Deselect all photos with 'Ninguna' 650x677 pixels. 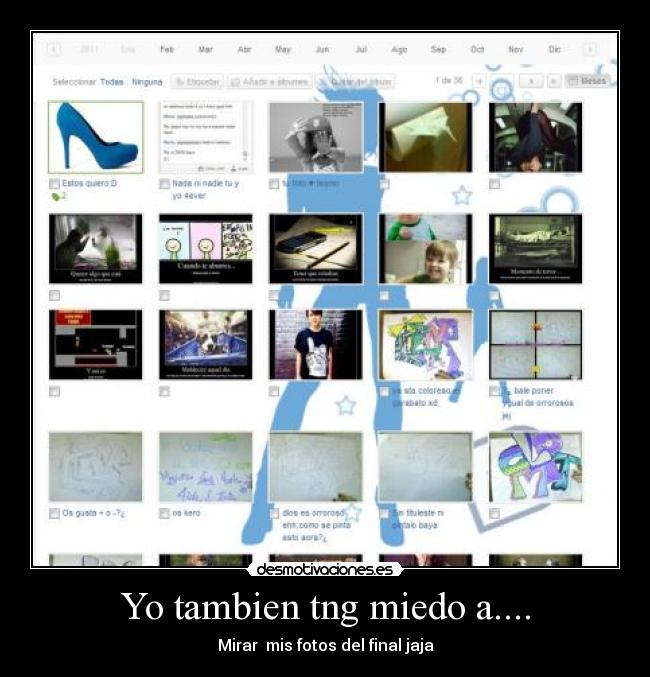click(x=147, y=82)
